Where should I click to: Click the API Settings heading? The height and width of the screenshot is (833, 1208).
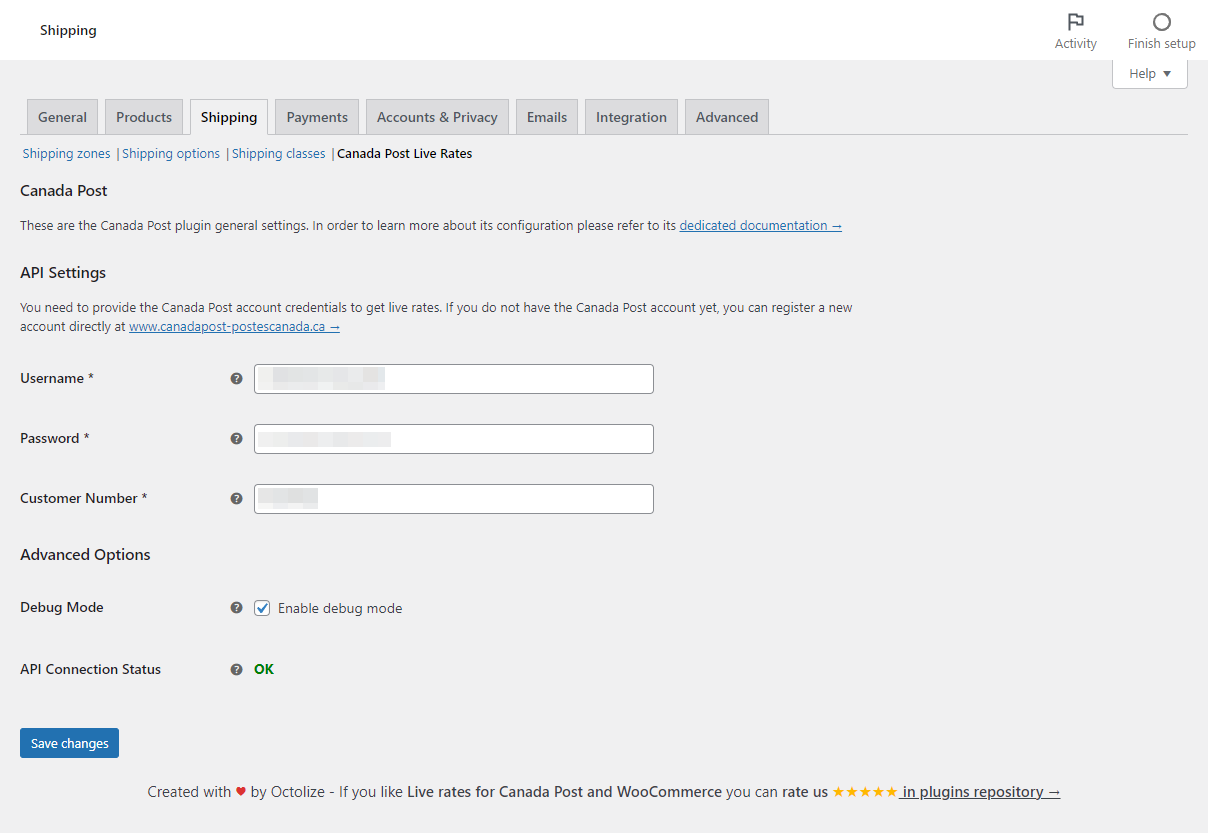tap(63, 273)
